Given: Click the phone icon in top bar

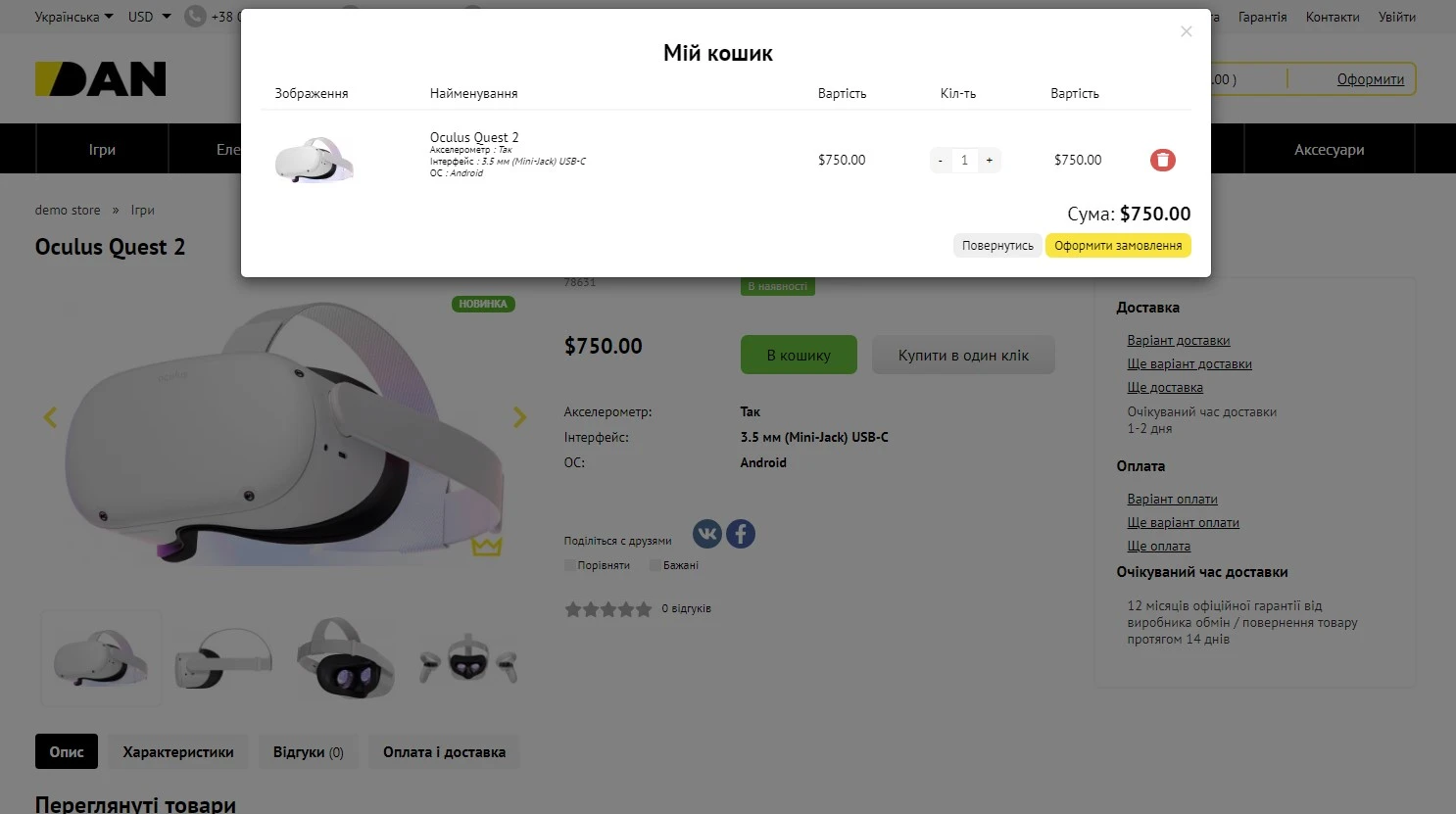Looking at the screenshot, I should 196,17.
